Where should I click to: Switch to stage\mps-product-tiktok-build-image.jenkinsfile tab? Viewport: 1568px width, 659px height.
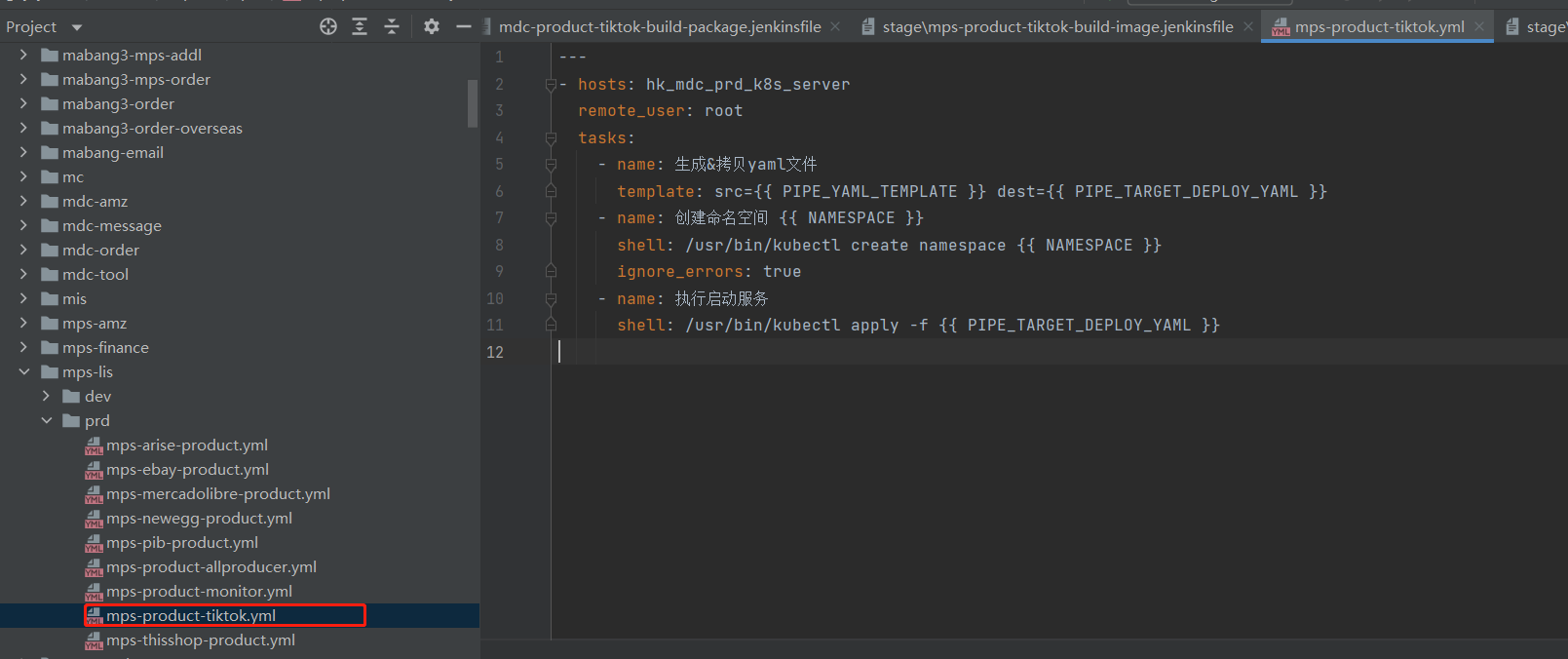point(1056,27)
